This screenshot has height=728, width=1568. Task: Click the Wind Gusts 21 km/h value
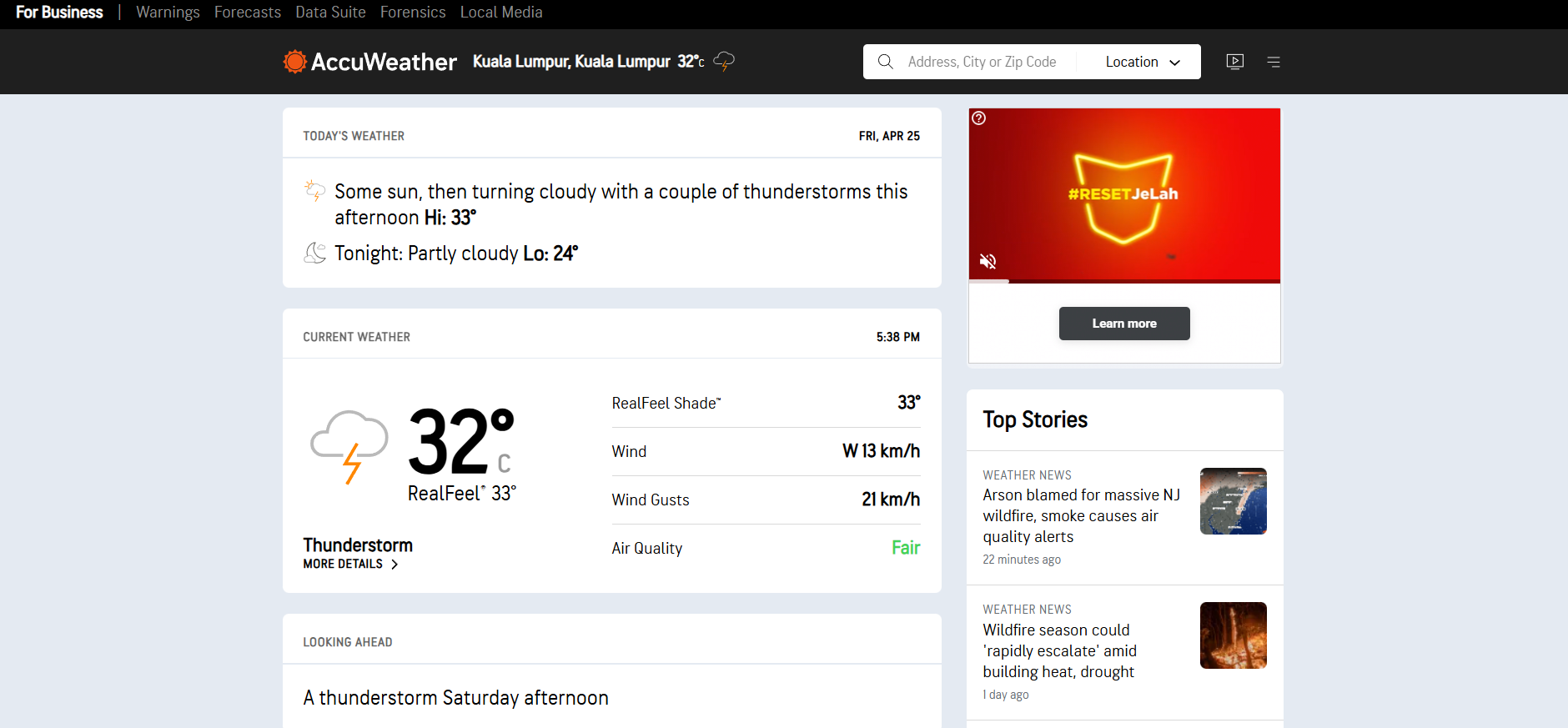891,500
